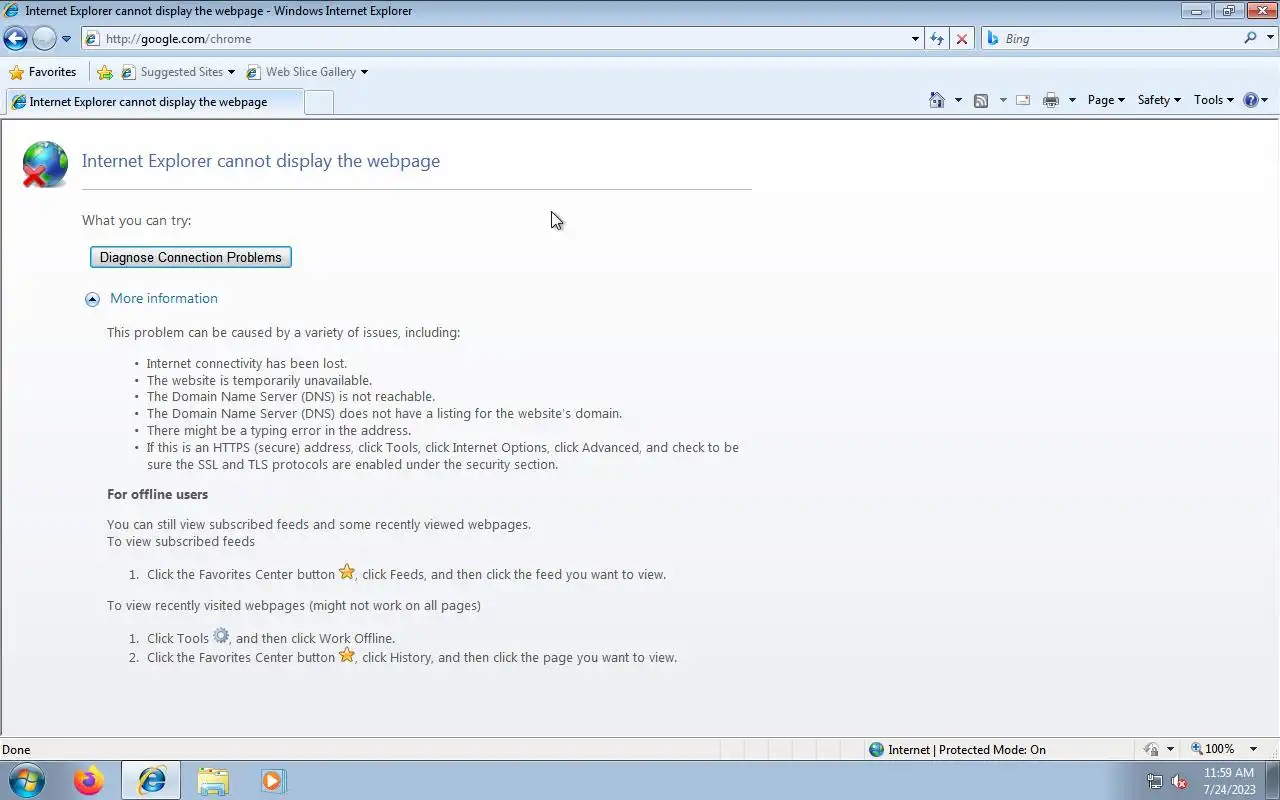Click Diagnose Connection Problems button
1280x800 pixels.
(x=191, y=257)
